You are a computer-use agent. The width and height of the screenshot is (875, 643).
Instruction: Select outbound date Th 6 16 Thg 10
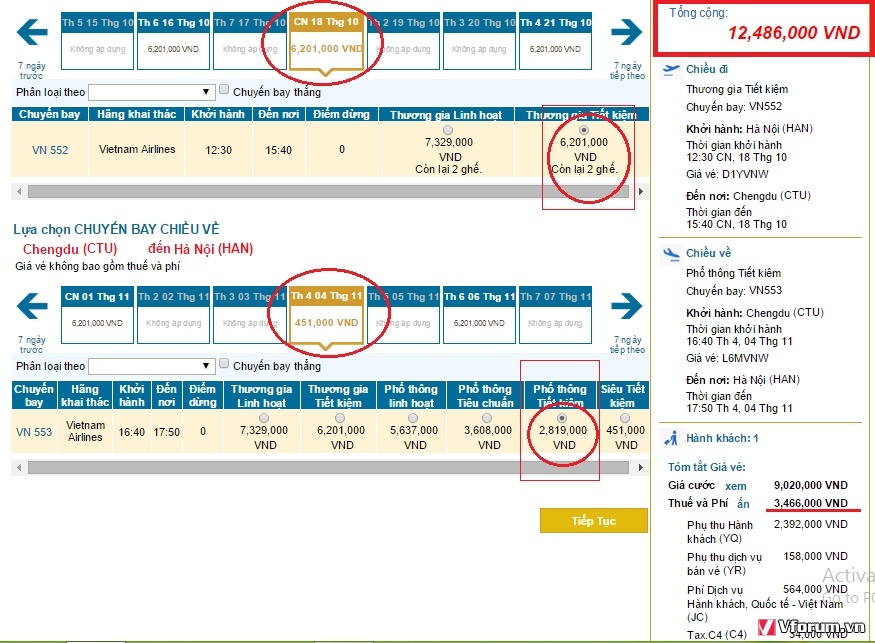(174, 41)
